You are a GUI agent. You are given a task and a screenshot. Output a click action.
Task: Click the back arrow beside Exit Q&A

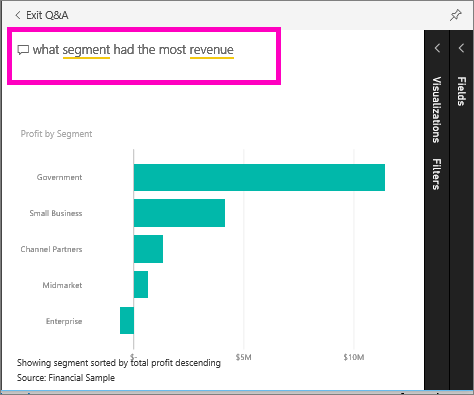18,15
